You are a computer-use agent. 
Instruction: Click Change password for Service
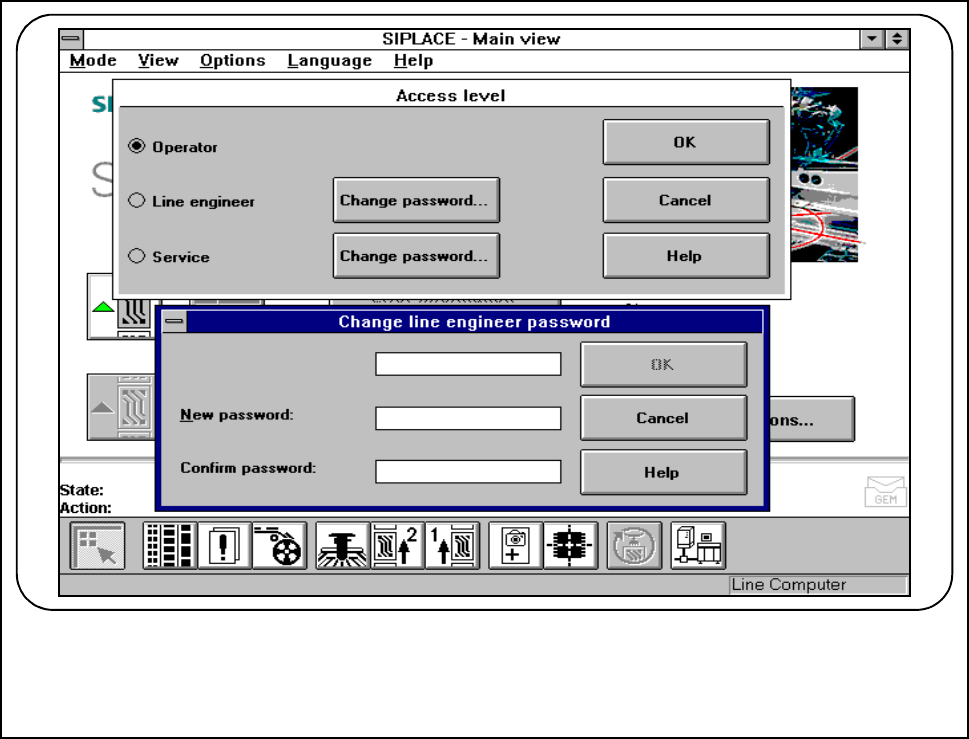pyautogui.click(x=416, y=256)
